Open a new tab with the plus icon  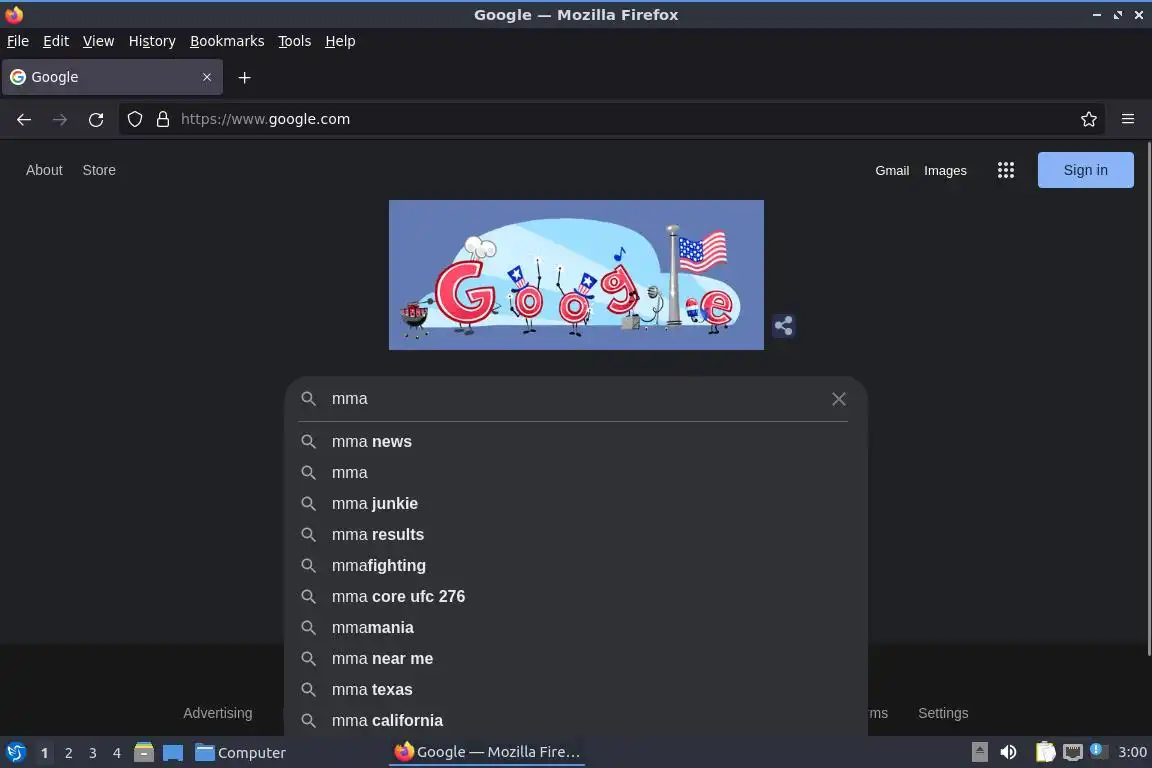pyautogui.click(x=245, y=77)
